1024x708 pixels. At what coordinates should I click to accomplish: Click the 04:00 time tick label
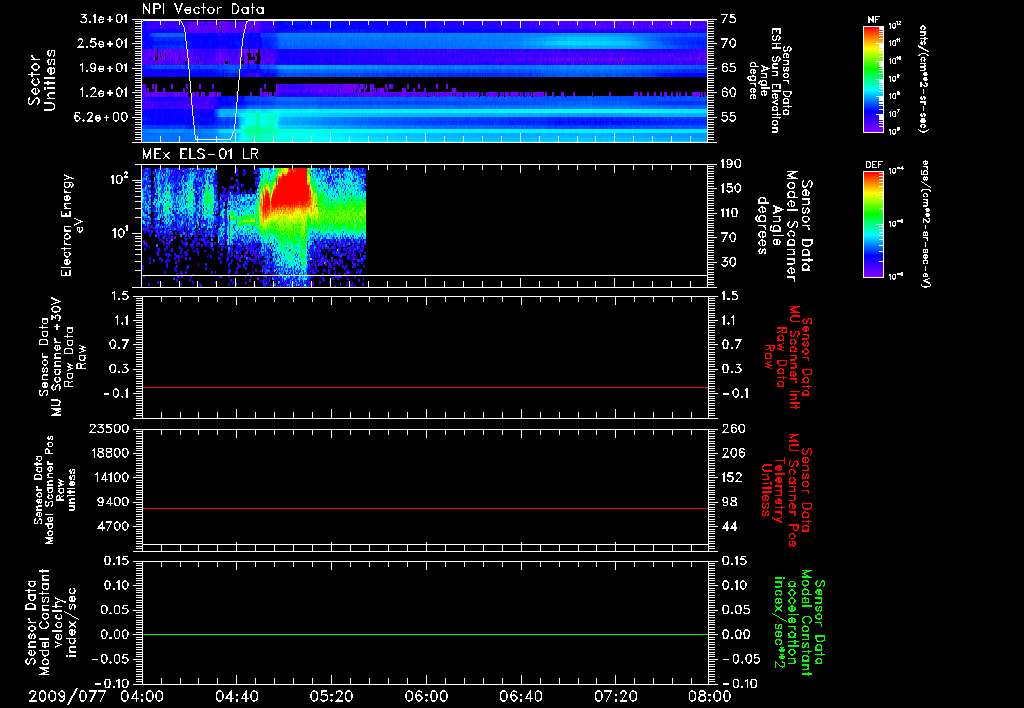click(x=141, y=696)
